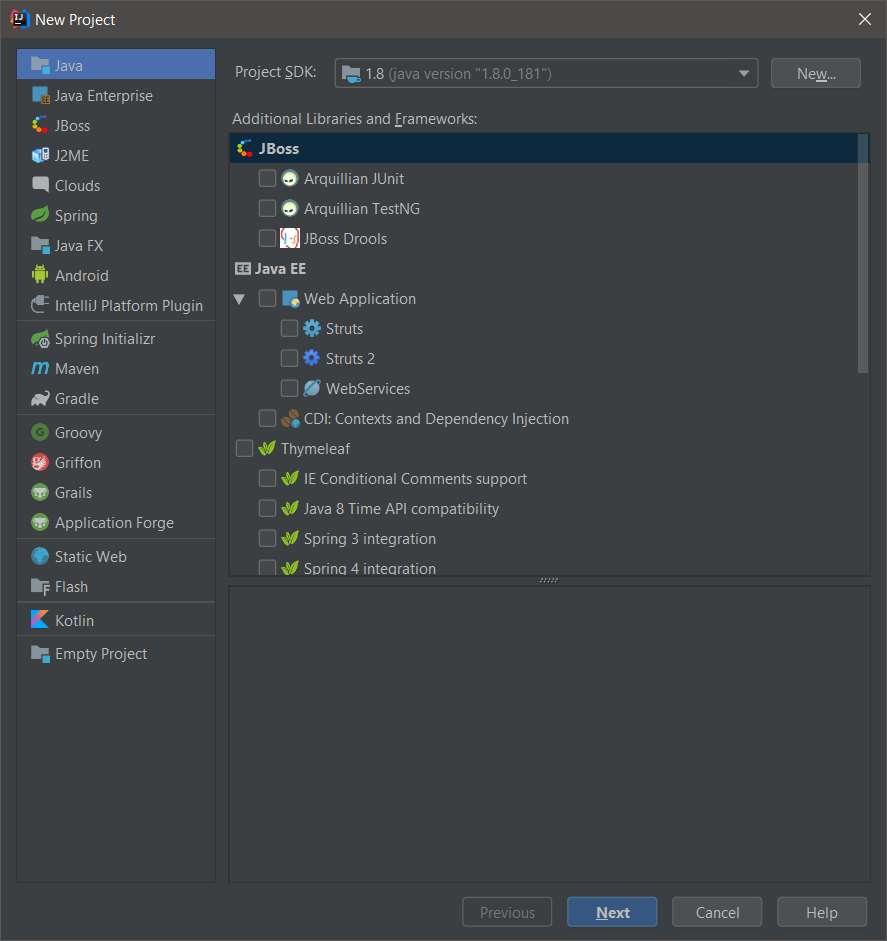
Task: Check the Arquillian TestNG framework
Action: click(x=267, y=208)
